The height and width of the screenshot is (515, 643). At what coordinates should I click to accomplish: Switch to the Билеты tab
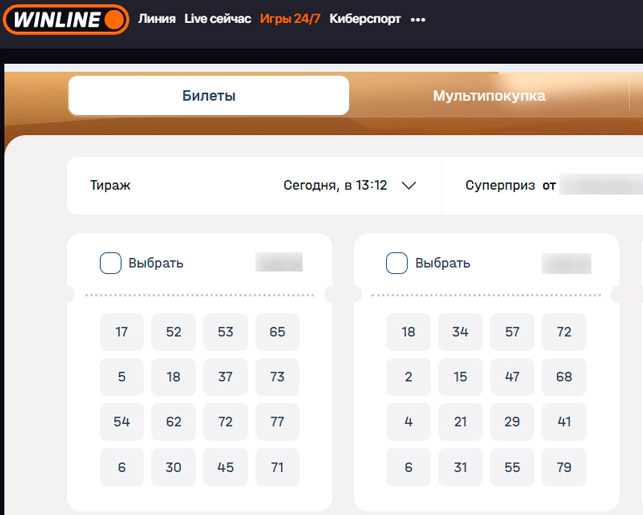tap(208, 96)
